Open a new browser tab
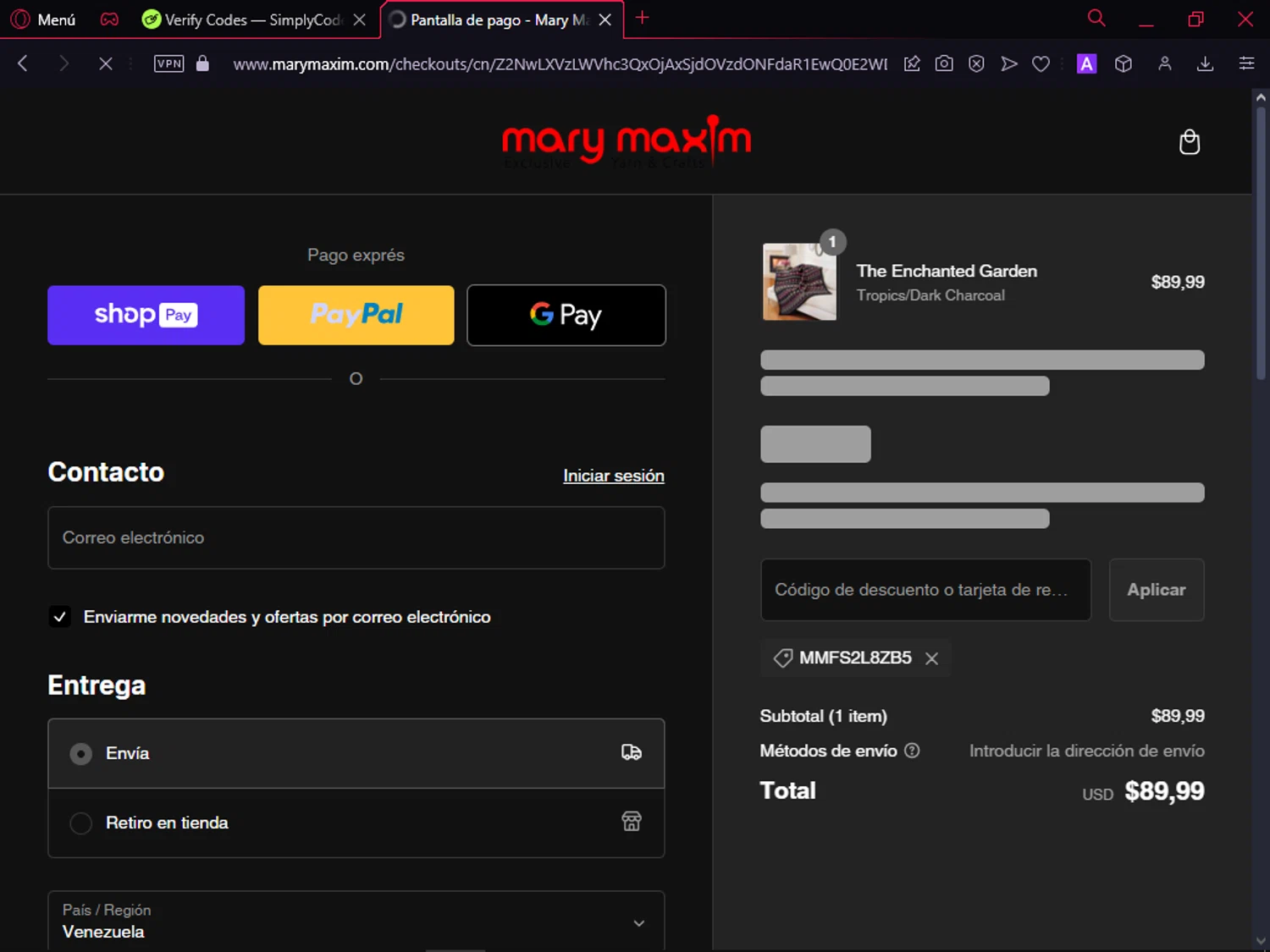Screen dimensions: 1270x952 pos(643,18)
